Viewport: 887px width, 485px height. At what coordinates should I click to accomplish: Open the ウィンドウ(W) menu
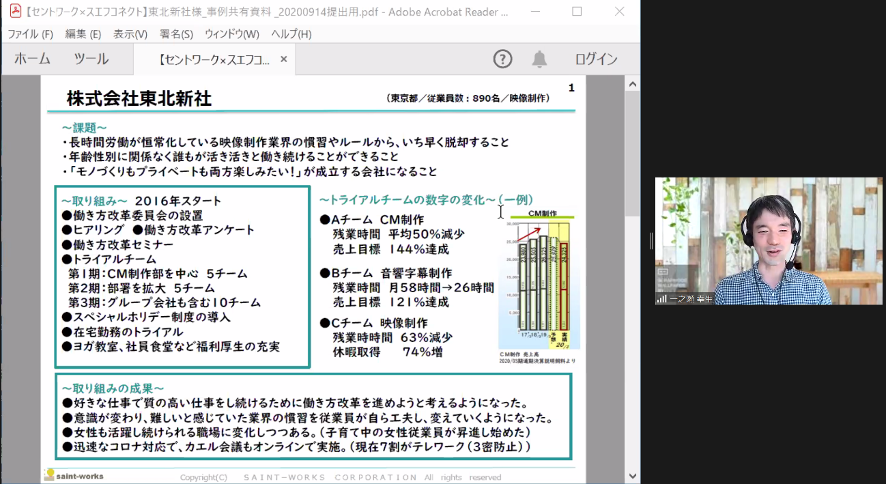pos(232,34)
